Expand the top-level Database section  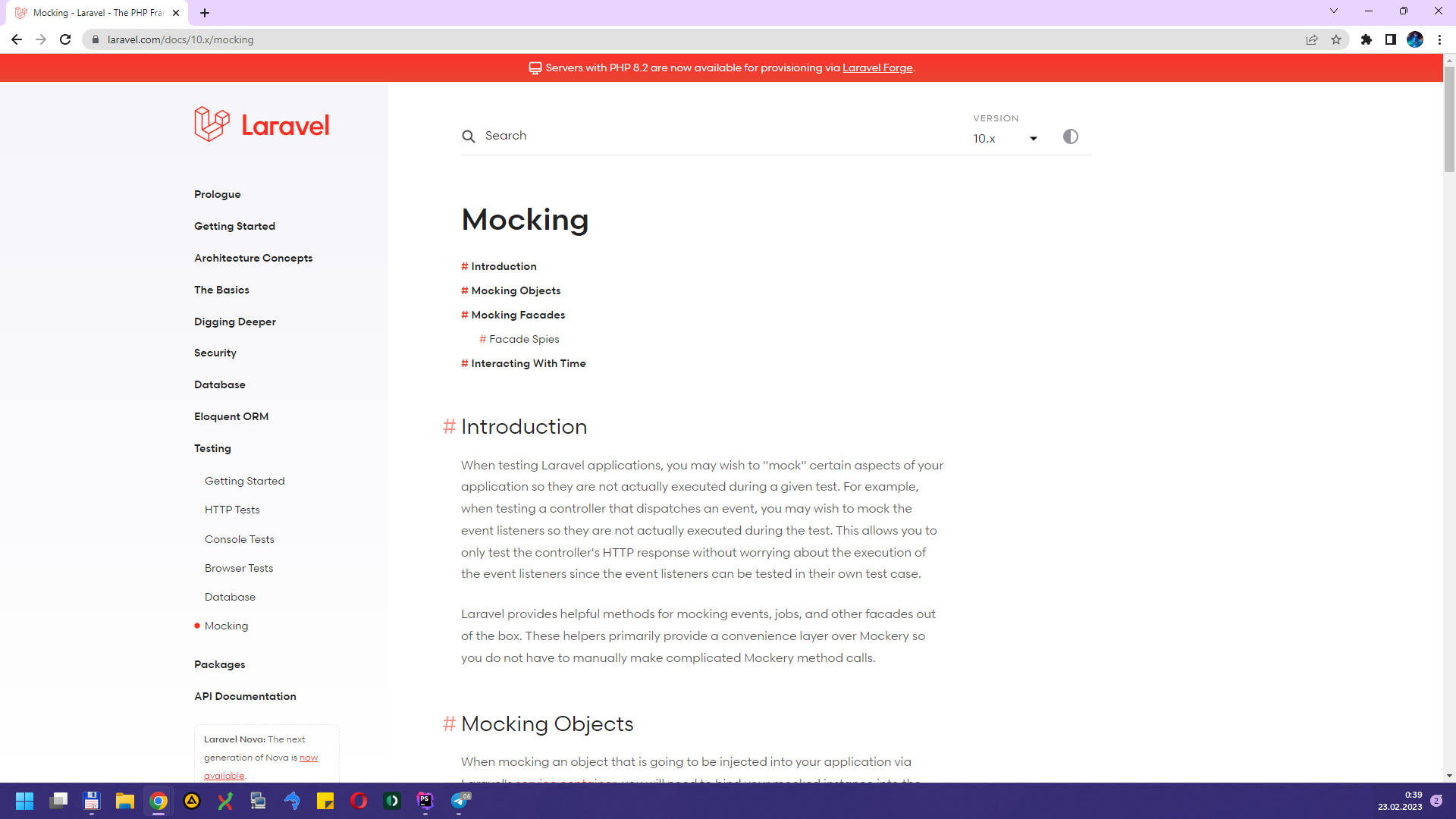coord(220,384)
